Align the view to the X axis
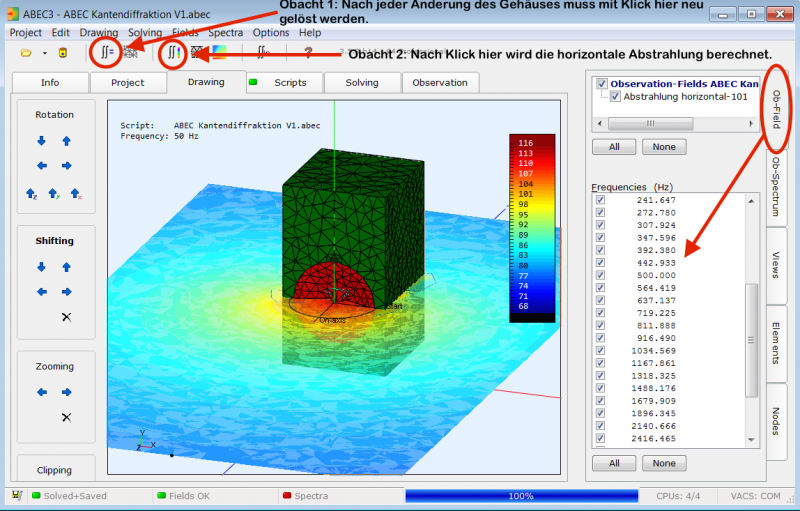This screenshot has height=511, width=800. click(76, 194)
